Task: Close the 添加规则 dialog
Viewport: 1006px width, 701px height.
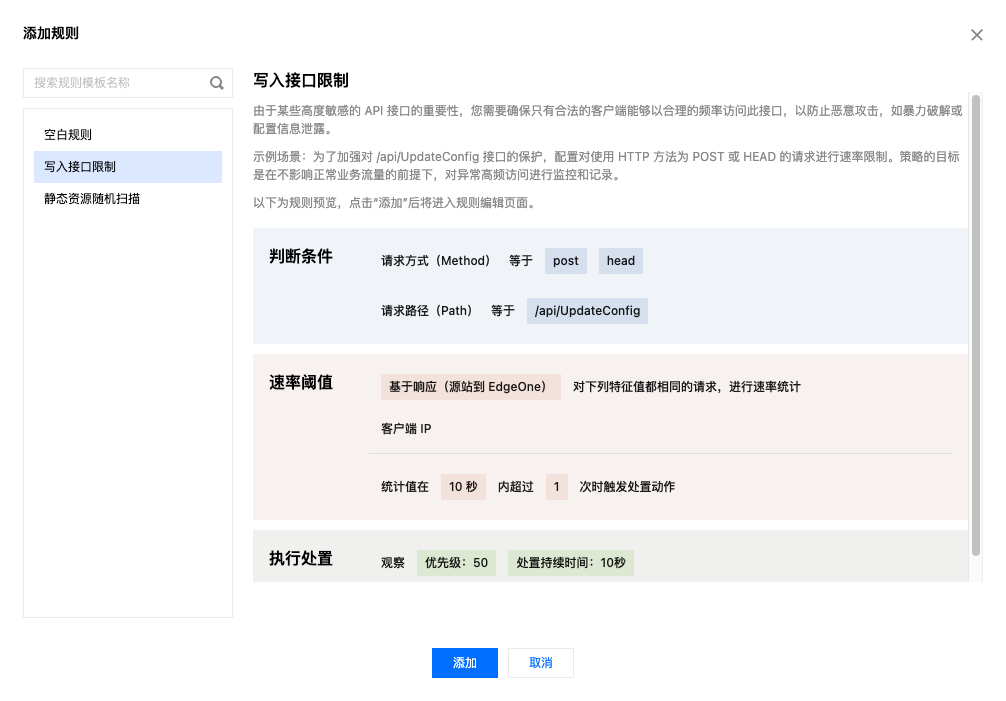Action: click(x=977, y=35)
